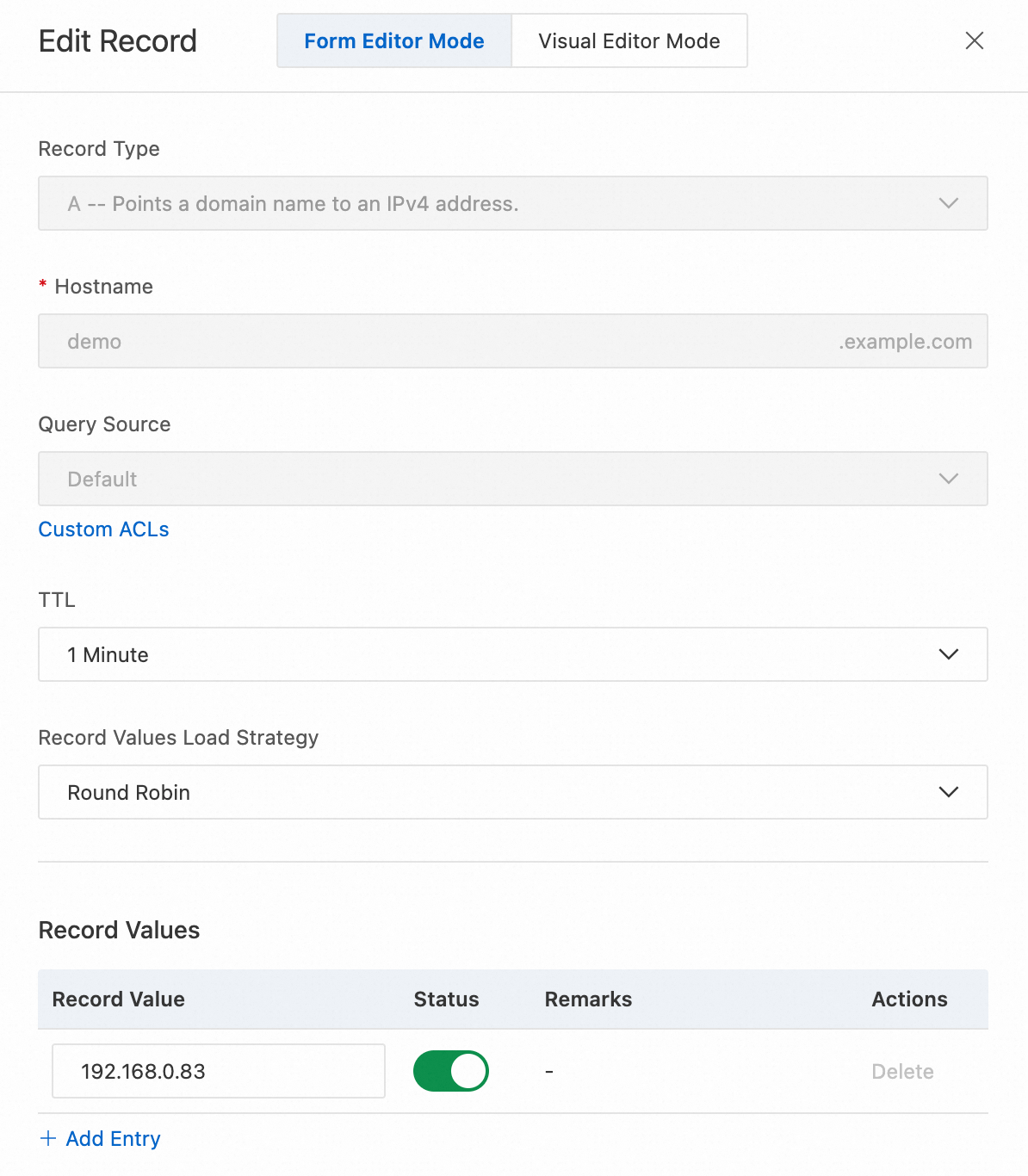This screenshot has height=1176, width=1028.
Task: Click the Add Entry link
Action: tap(113, 1139)
